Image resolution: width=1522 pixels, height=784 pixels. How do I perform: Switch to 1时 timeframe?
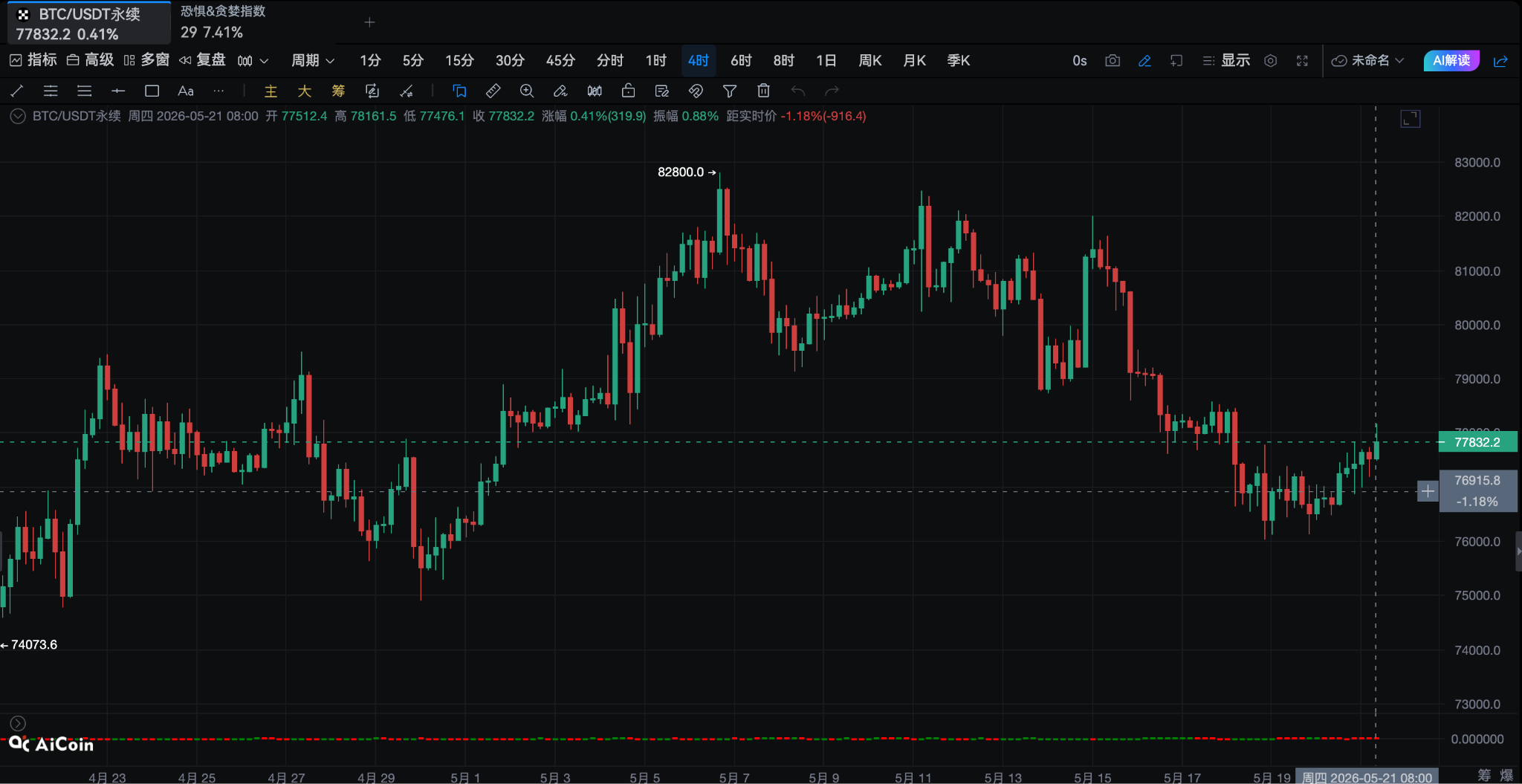[656, 60]
